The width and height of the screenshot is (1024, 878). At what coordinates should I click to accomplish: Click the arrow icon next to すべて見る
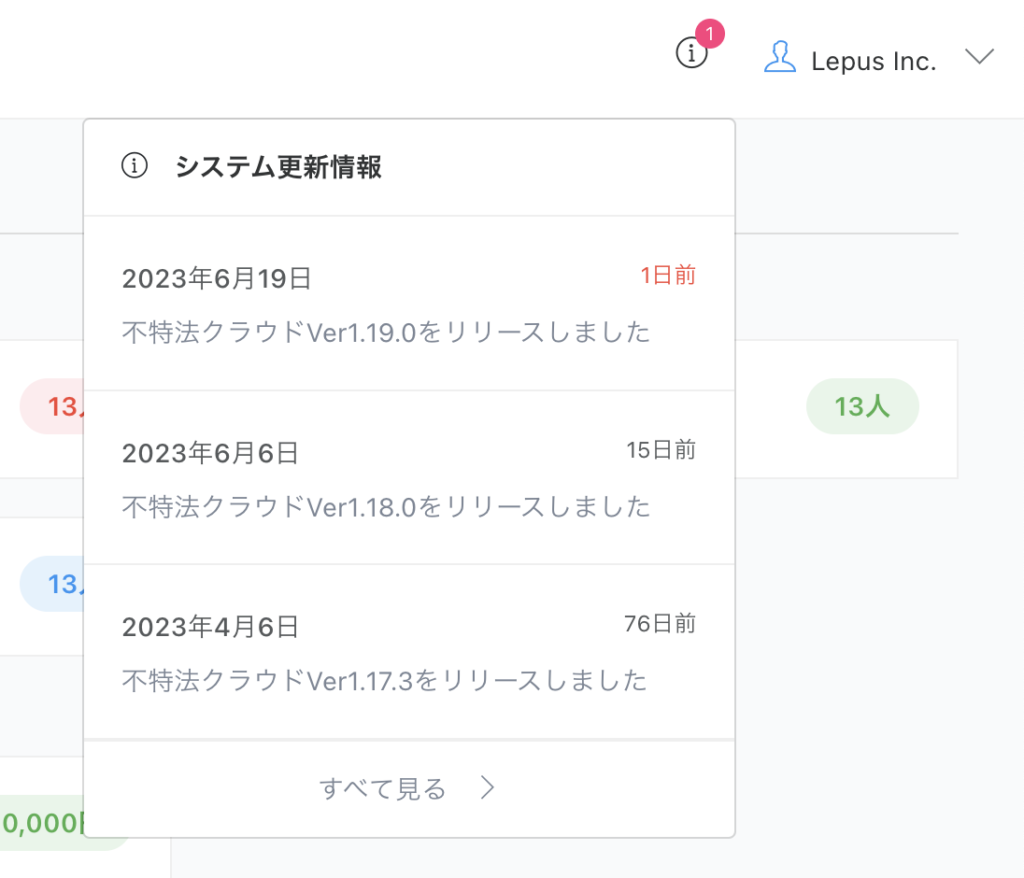488,788
